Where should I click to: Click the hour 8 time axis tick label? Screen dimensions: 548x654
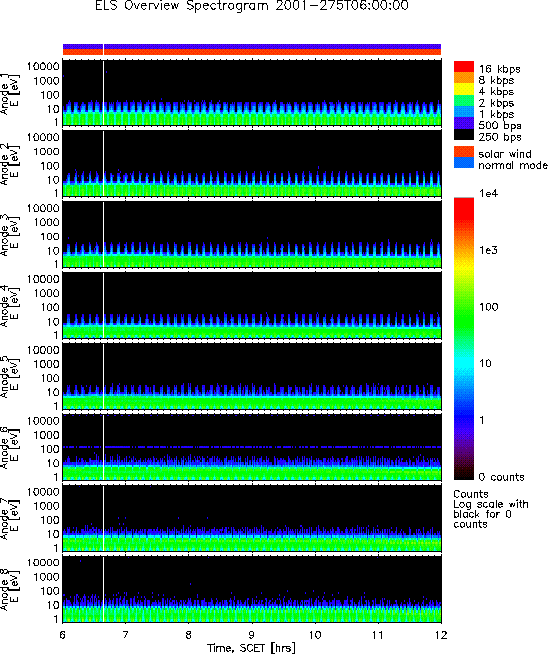[189, 635]
